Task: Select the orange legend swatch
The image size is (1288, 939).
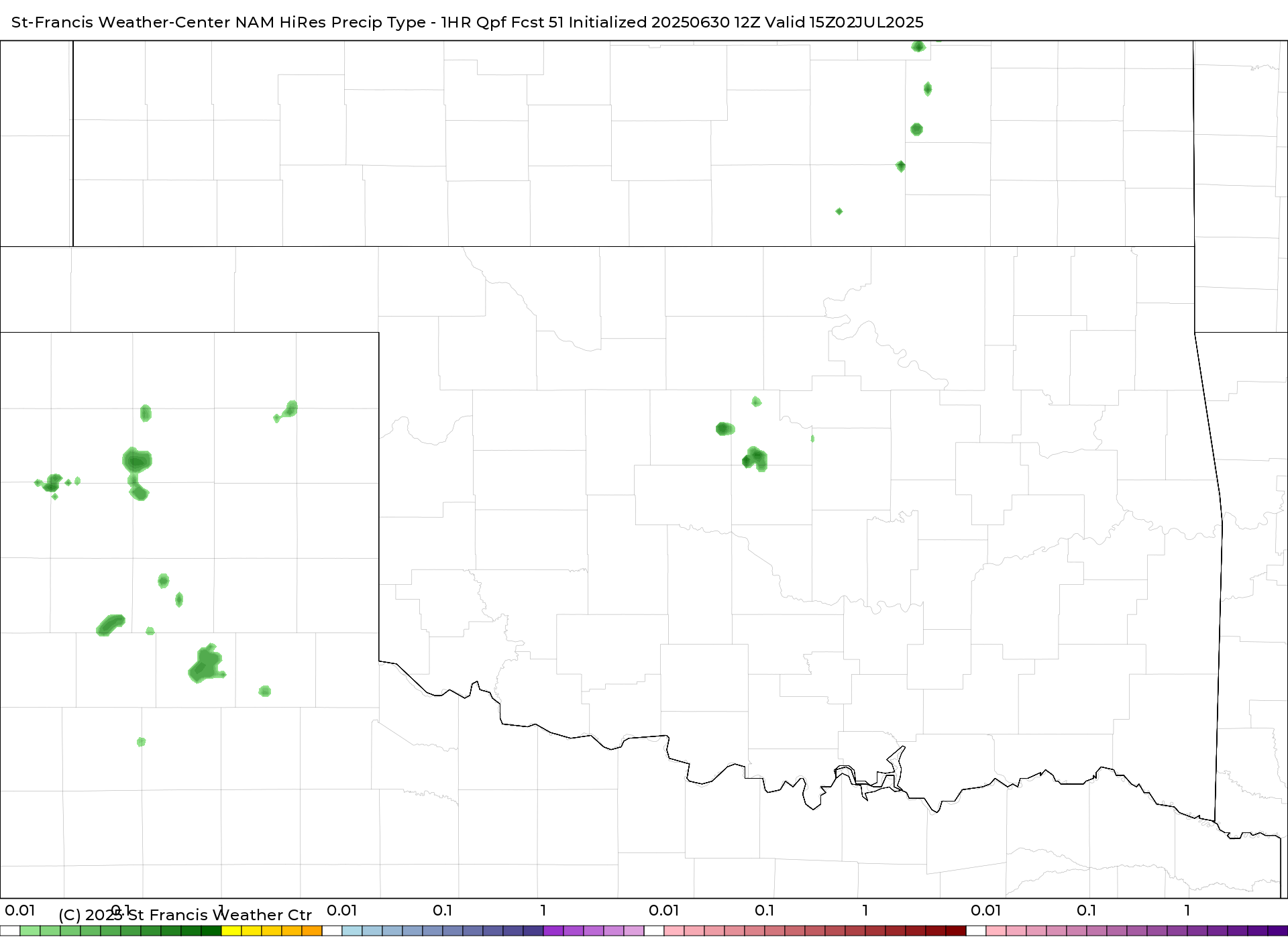Action: (312, 931)
